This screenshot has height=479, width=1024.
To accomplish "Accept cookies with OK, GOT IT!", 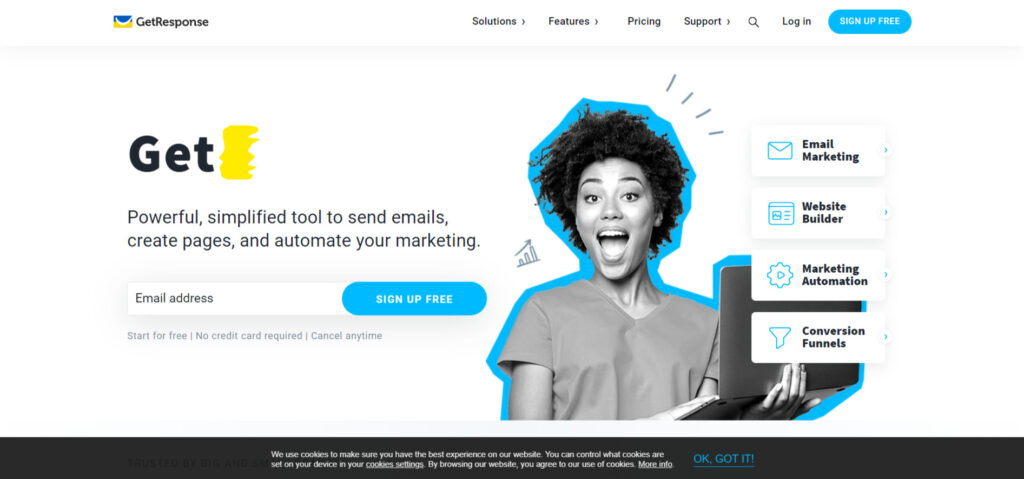I will 724,459.
